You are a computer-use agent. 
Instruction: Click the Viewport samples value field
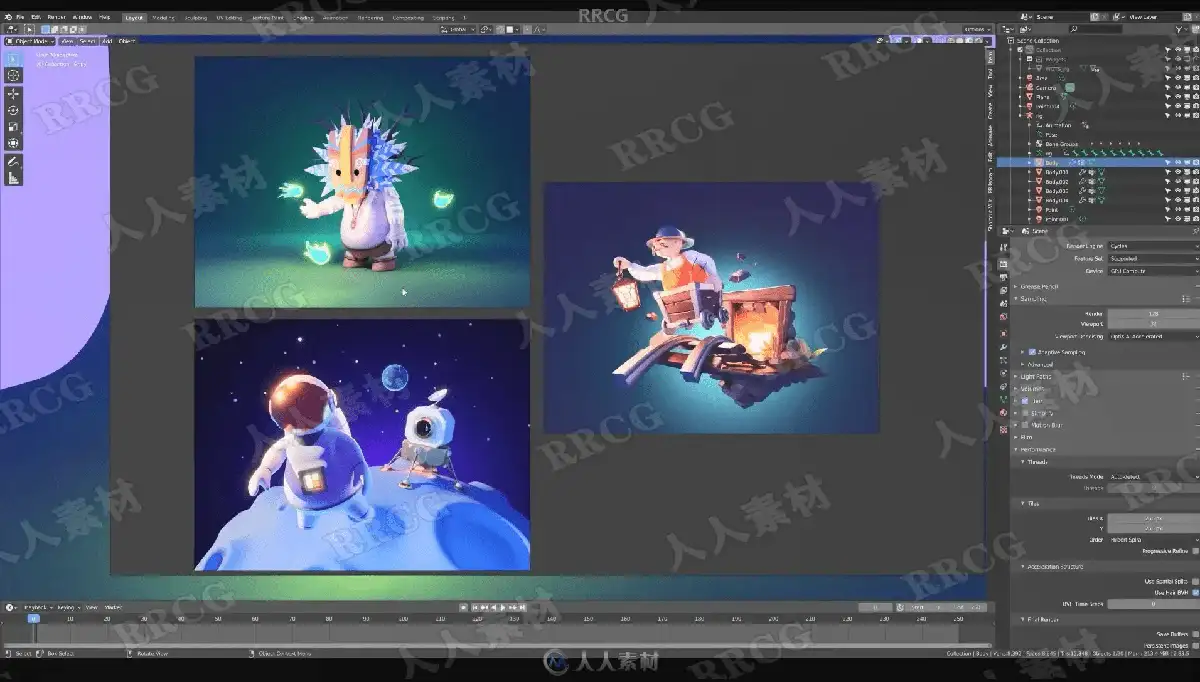1154,324
